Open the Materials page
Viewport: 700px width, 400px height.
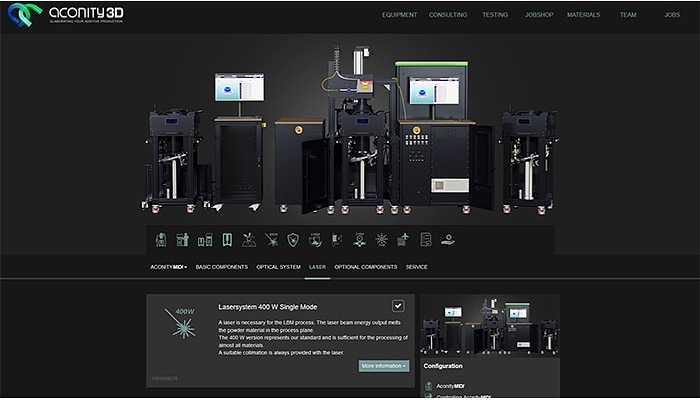(583, 15)
